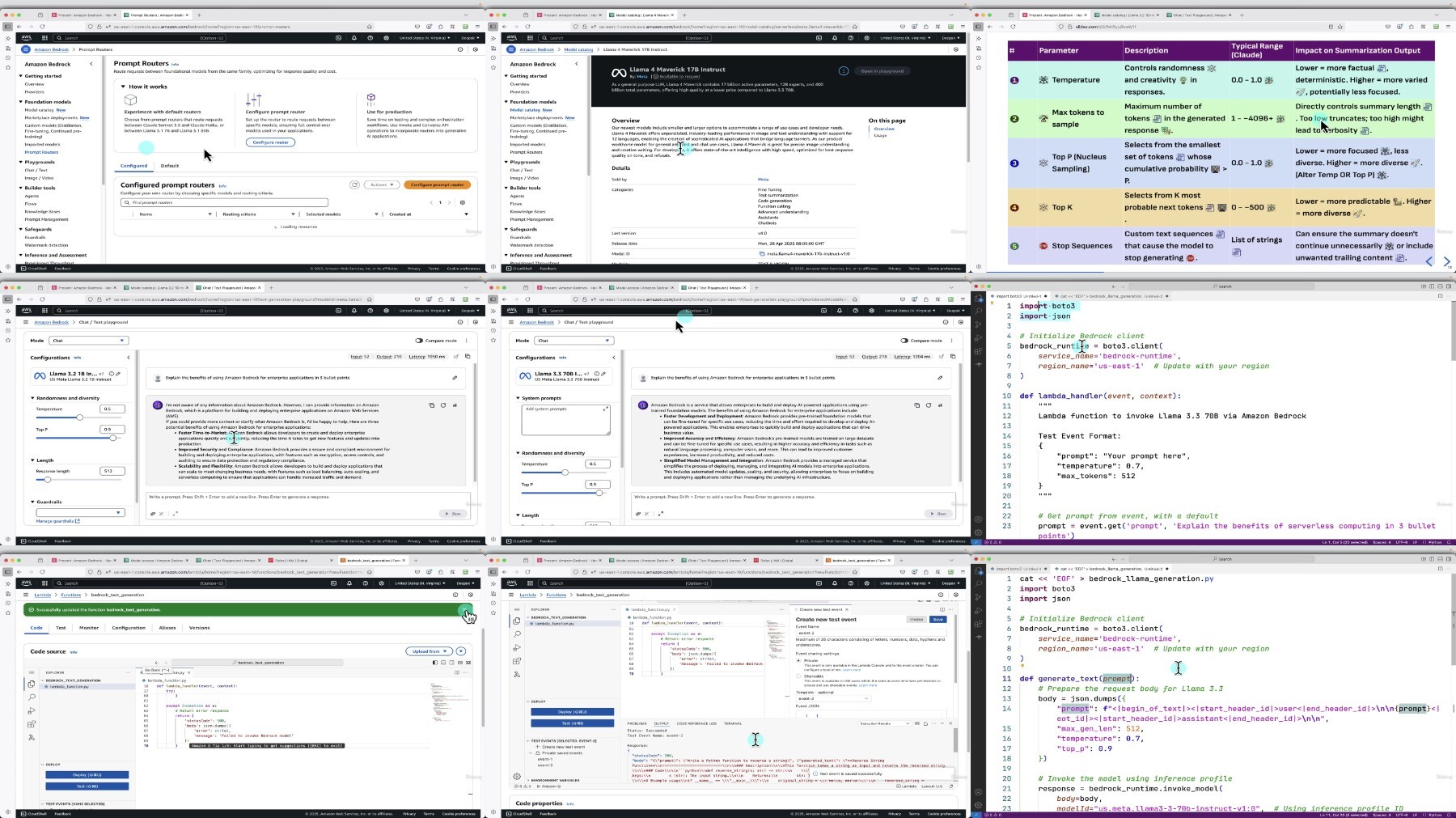The image size is (1456, 818).
Task: Open notifications bell in Llama 3.2 playground window
Action: (353, 311)
